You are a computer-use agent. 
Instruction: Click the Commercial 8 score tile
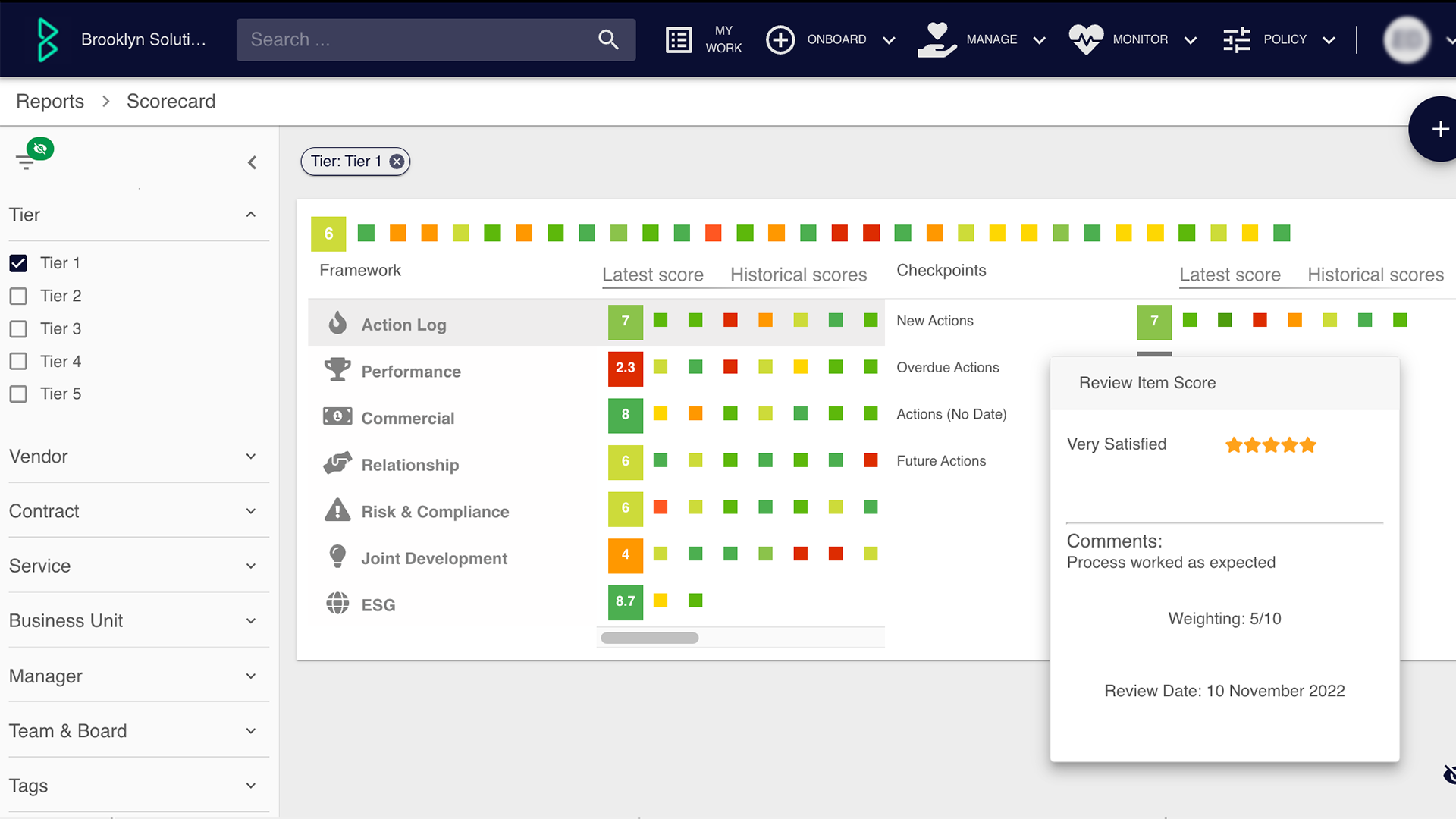point(625,415)
